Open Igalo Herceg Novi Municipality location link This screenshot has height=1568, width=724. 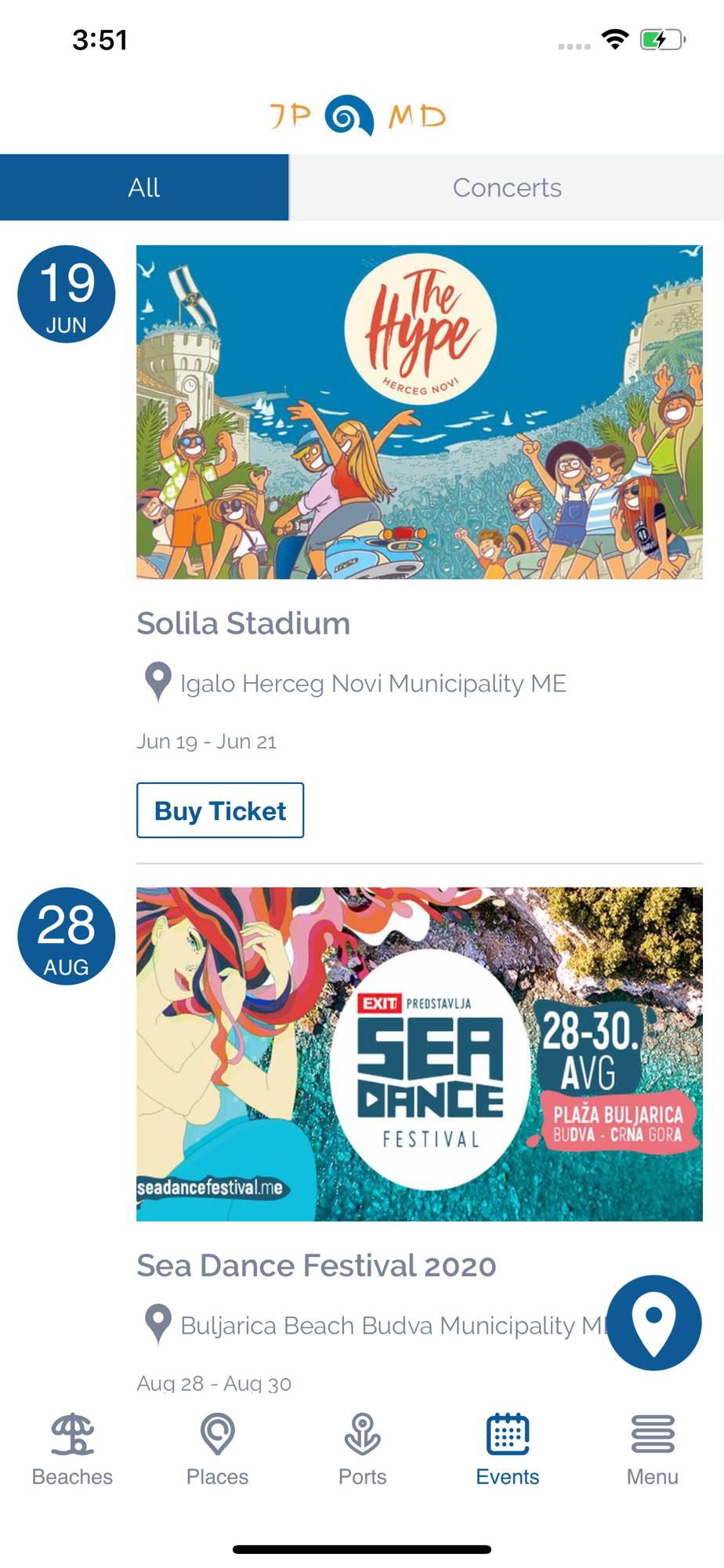tap(373, 684)
